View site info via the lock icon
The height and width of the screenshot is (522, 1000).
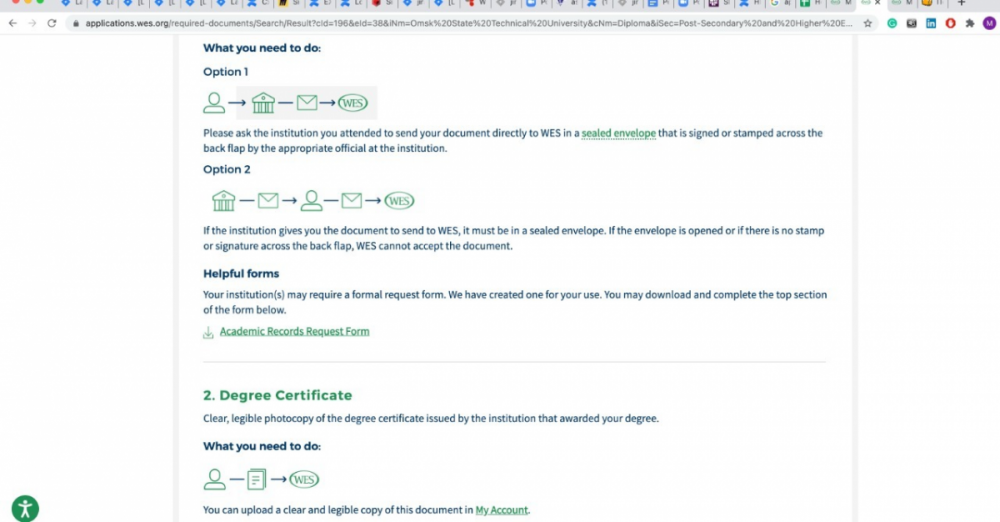pos(75,22)
